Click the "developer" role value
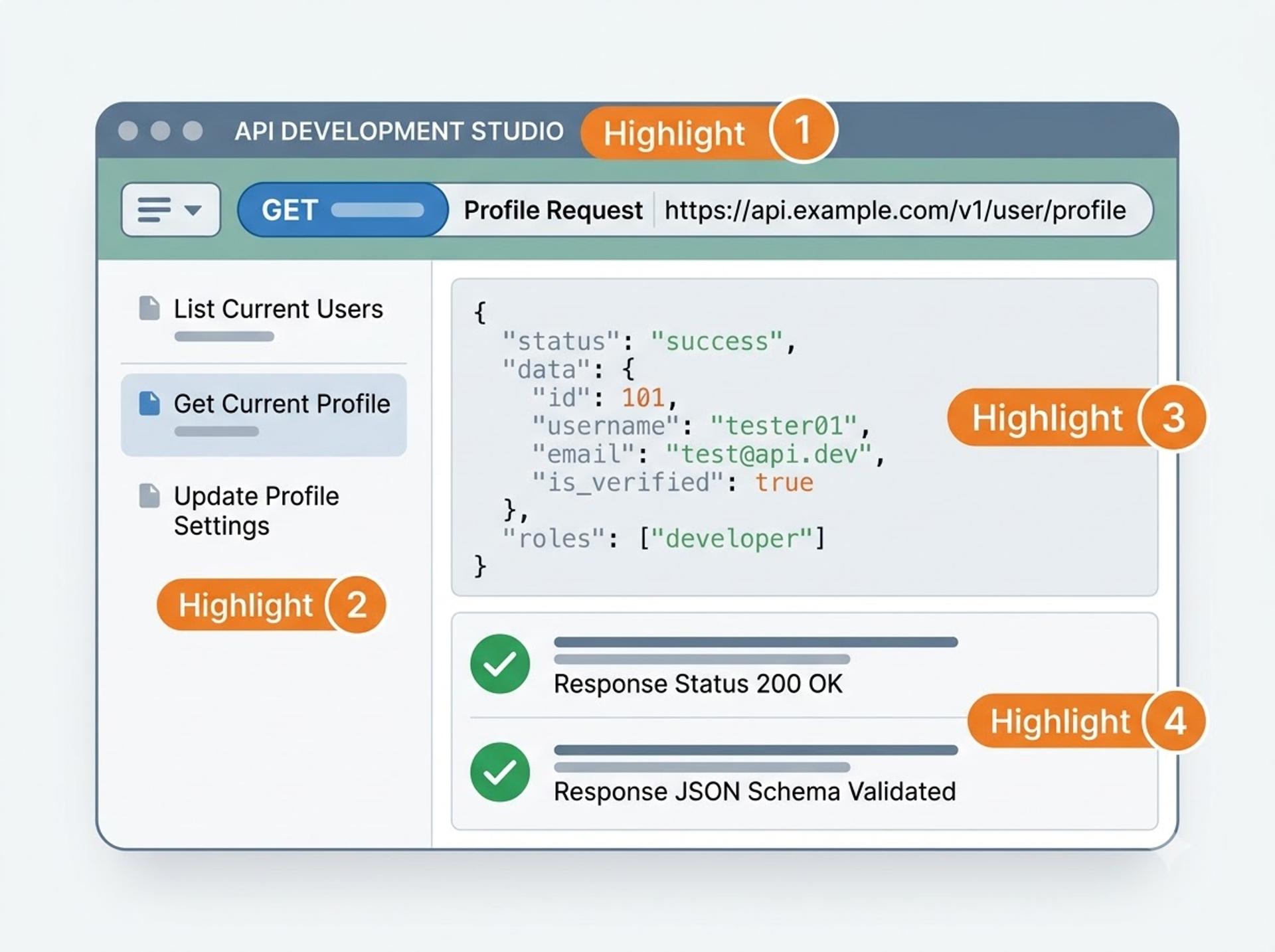1275x952 pixels. [x=732, y=538]
